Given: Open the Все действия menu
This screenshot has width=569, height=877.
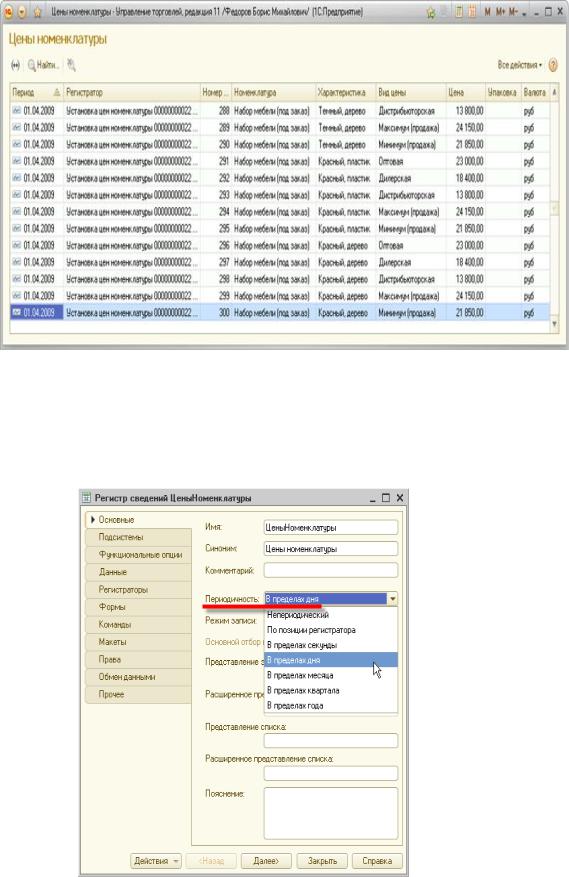Looking at the screenshot, I should pos(520,65).
